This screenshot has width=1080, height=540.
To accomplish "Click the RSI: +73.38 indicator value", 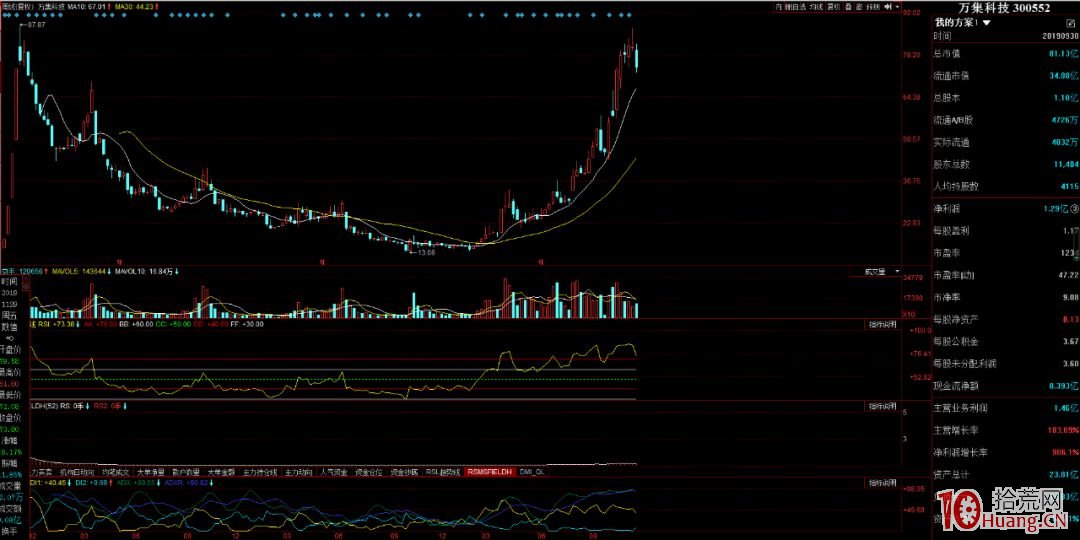I will click(56, 324).
